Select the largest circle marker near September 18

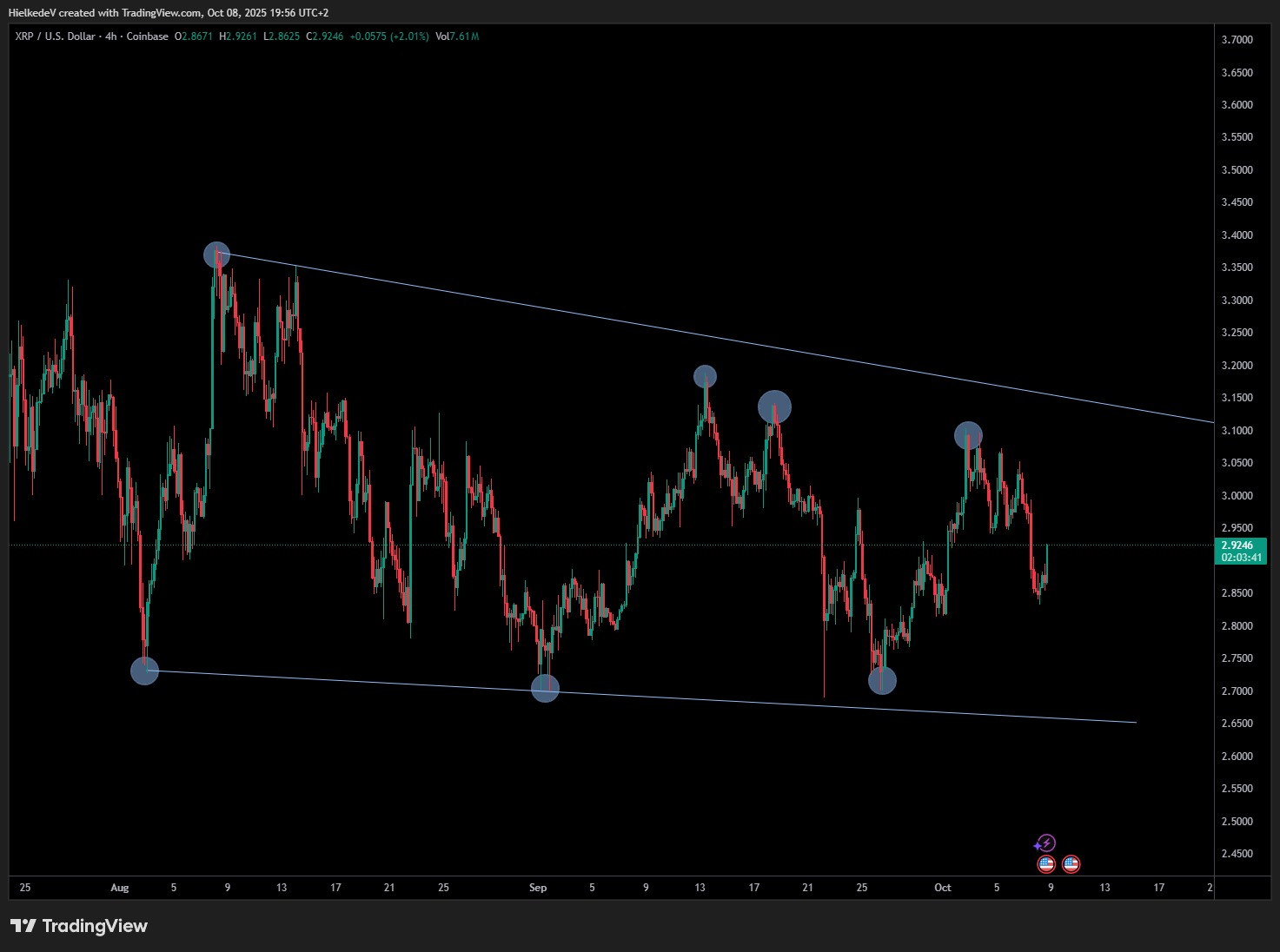pyautogui.click(x=774, y=407)
